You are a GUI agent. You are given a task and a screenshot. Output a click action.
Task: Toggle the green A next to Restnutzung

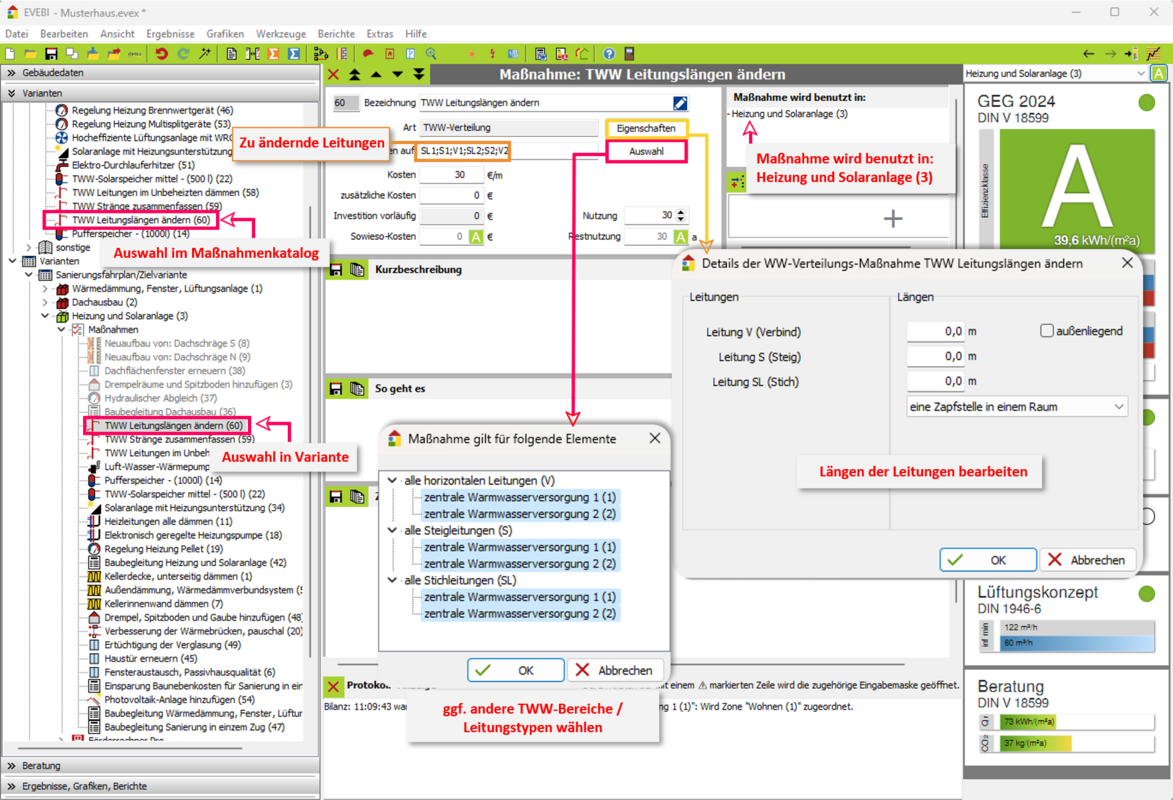pos(680,237)
